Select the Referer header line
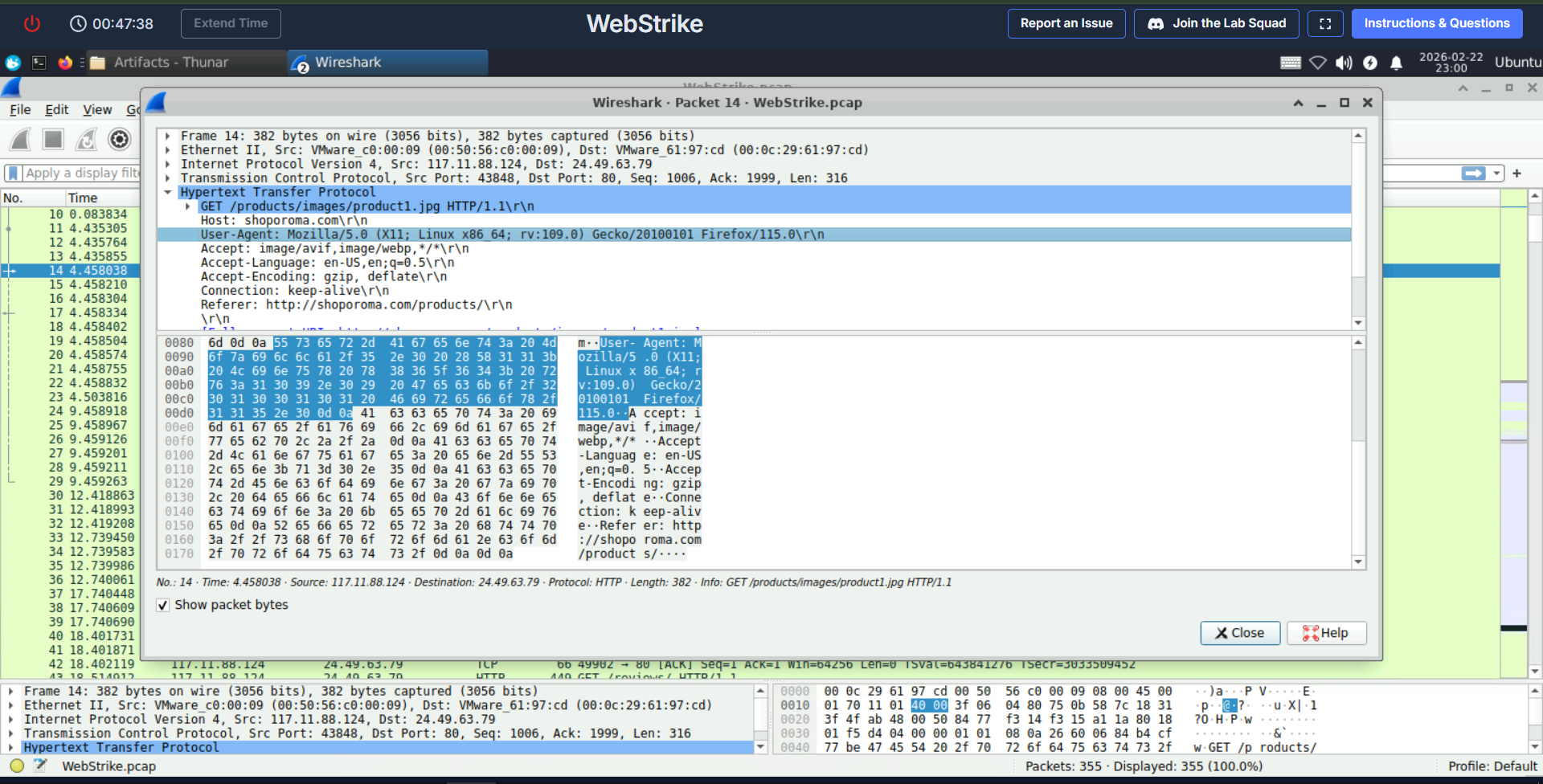The width and height of the screenshot is (1543, 784). [x=356, y=305]
